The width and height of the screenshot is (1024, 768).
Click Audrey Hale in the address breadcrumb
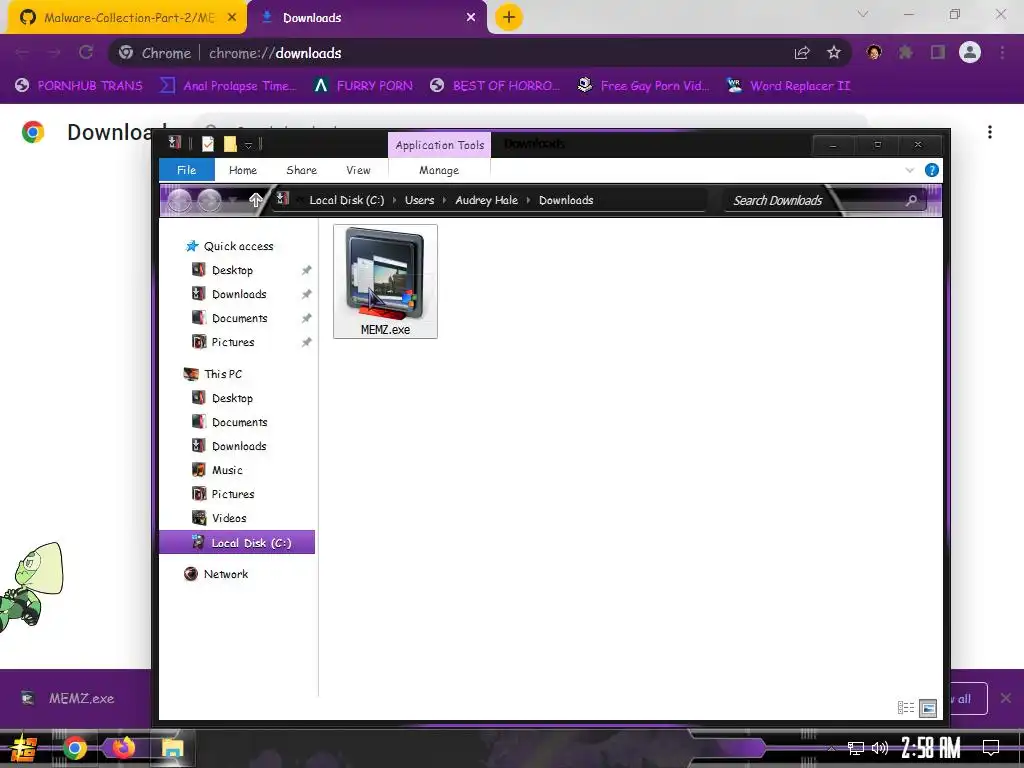pyautogui.click(x=487, y=200)
